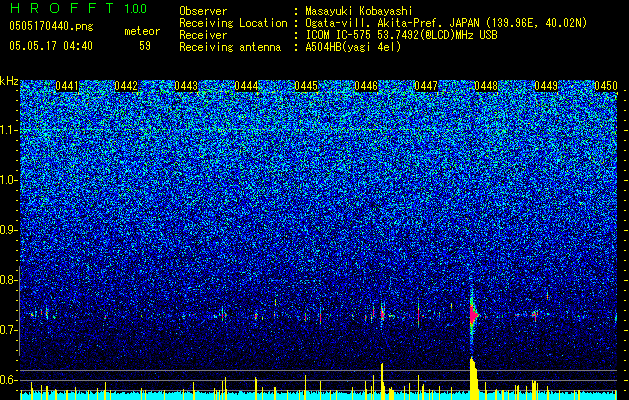
Task: Click the 0.7 kHz axis label
Action: click(9, 330)
